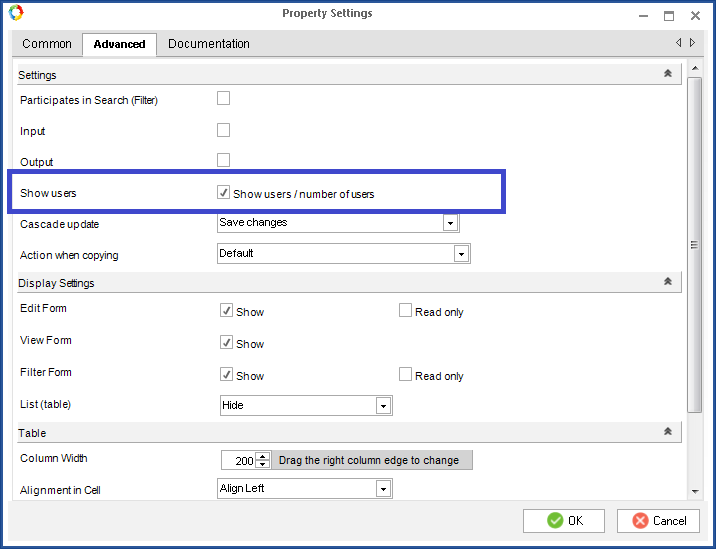716x549 pixels.
Task: Collapse the Settings section chevron
Action: (x=668, y=73)
